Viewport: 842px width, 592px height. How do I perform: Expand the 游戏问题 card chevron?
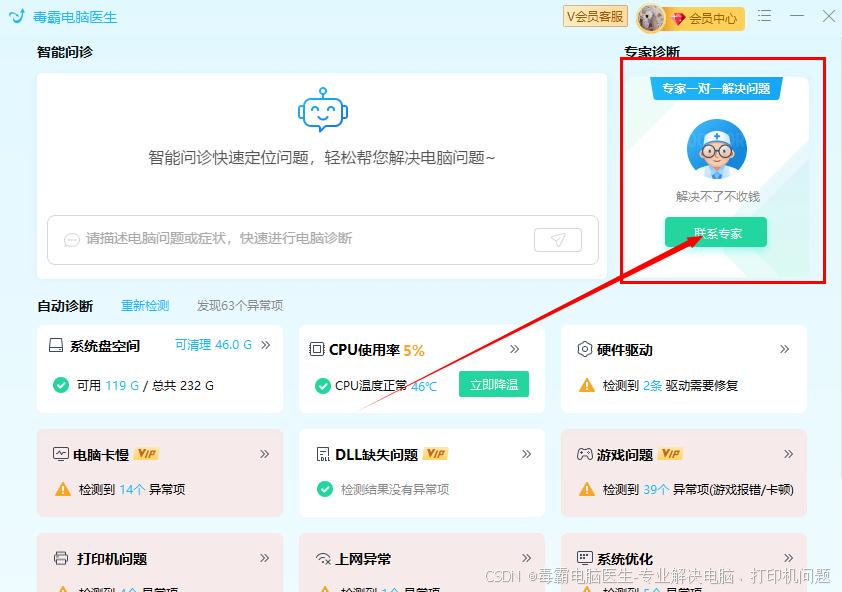(788, 454)
